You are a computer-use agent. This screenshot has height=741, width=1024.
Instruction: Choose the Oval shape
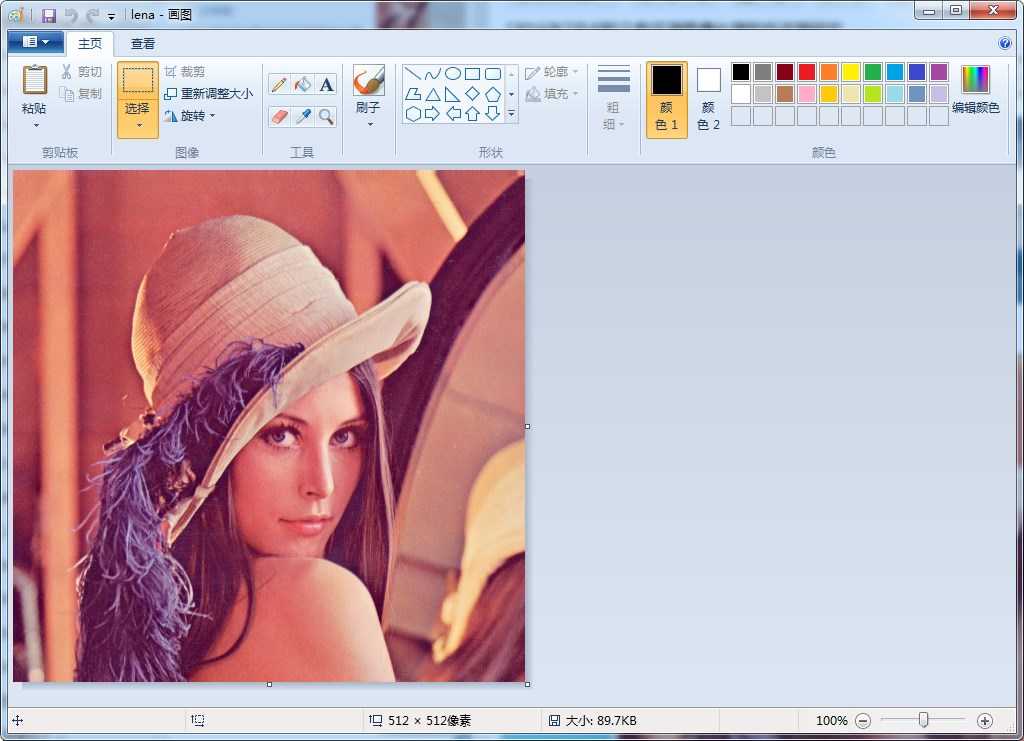(453, 73)
